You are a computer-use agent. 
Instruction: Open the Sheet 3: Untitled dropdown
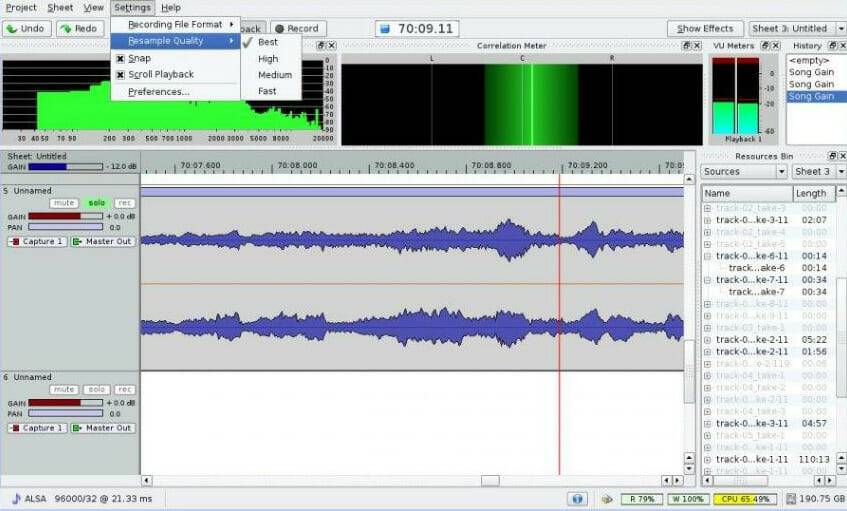796,29
